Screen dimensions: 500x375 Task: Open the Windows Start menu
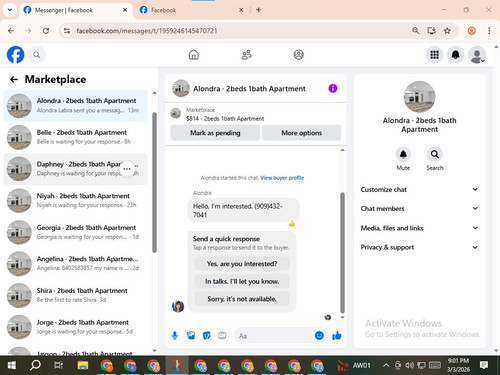pyautogui.click(x=11, y=365)
